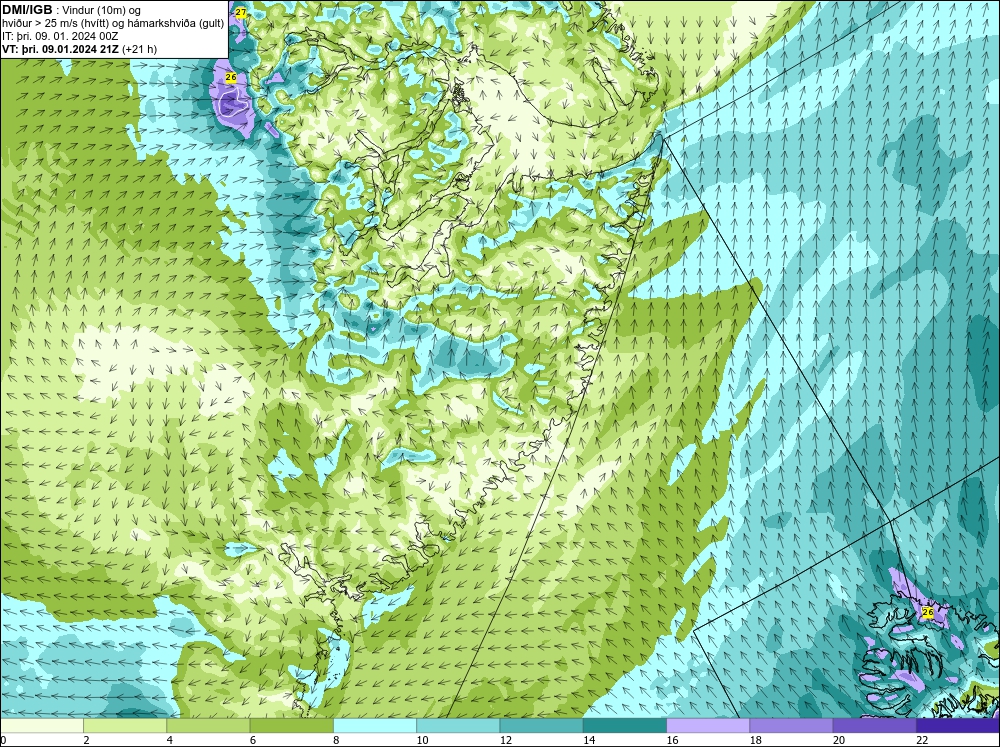Click the legend scale value 8

[x=336, y=740]
